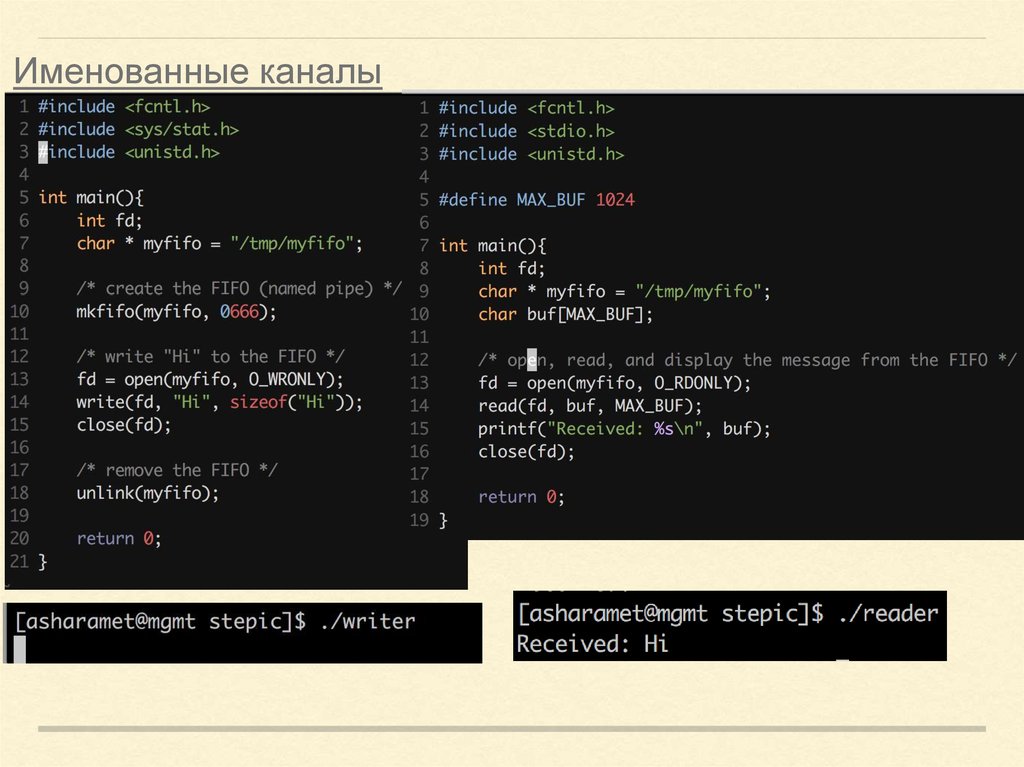Click the "Именованные каналы" slide title
The width and height of the screenshot is (1024, 767).
pyautogui.click(x=197, y=73)
